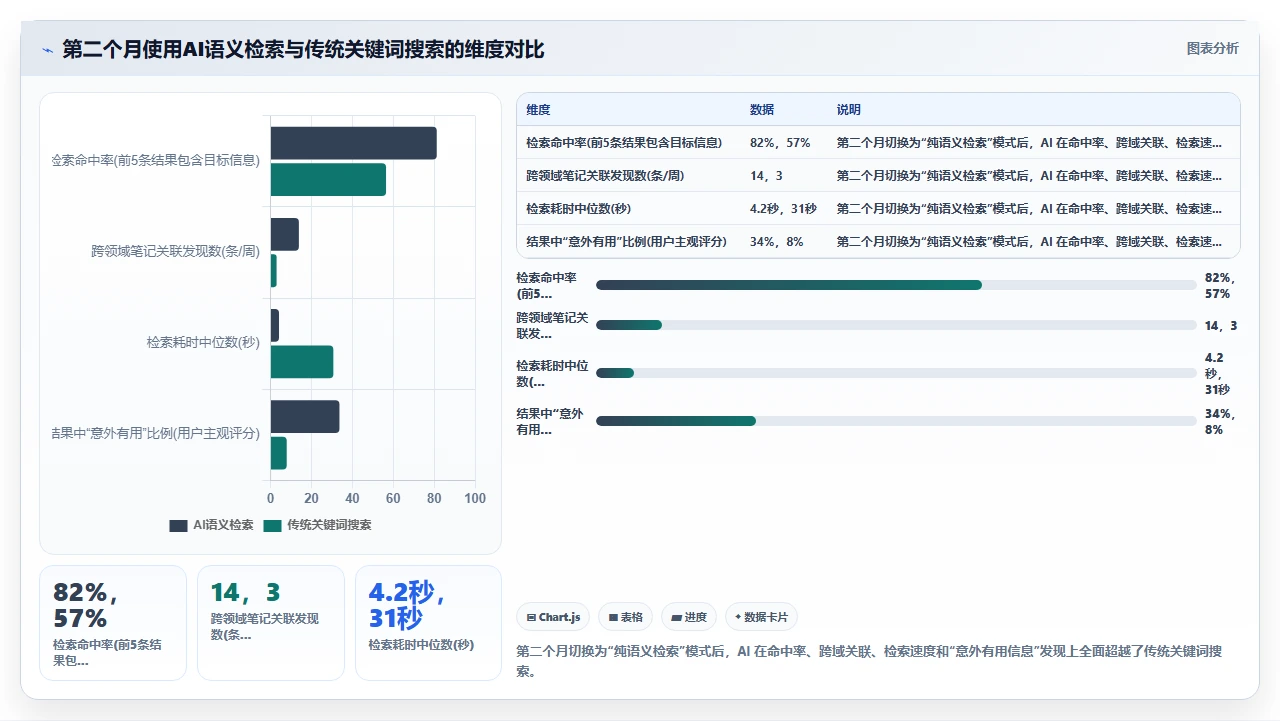Toggle the 传统关键词搜索 legend swatch
The width and height of the screenshot is (1280, 721).
272,525
